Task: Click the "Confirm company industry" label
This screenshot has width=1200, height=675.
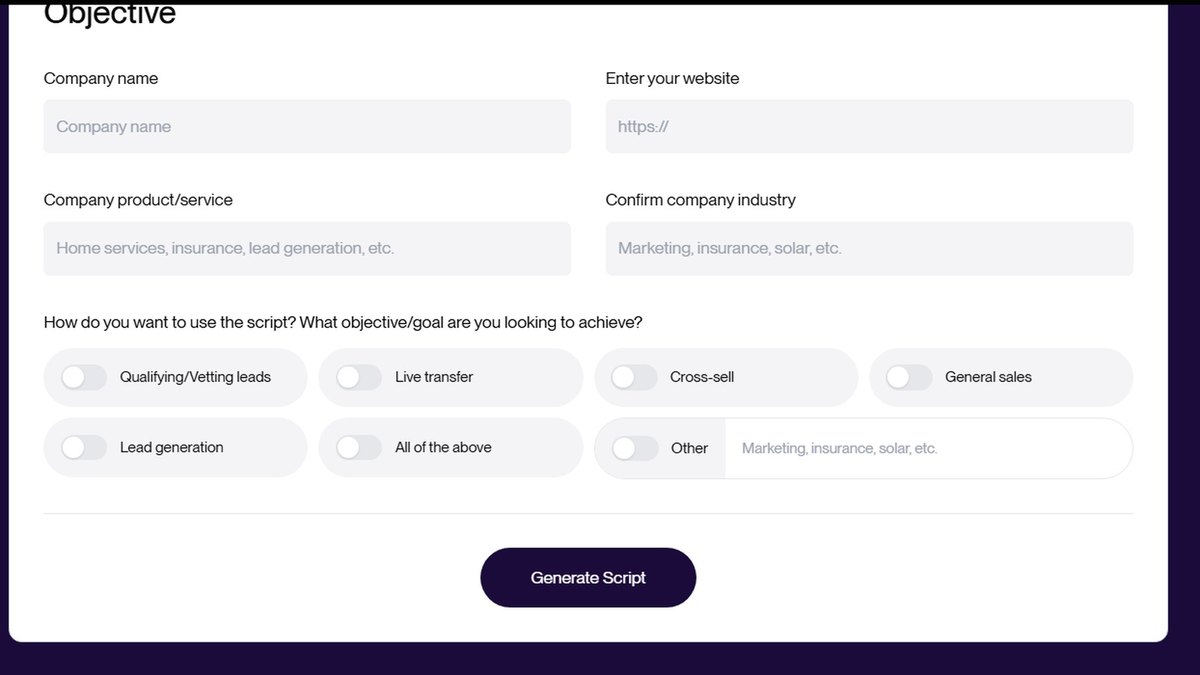Action: click(x=700, y=200)
